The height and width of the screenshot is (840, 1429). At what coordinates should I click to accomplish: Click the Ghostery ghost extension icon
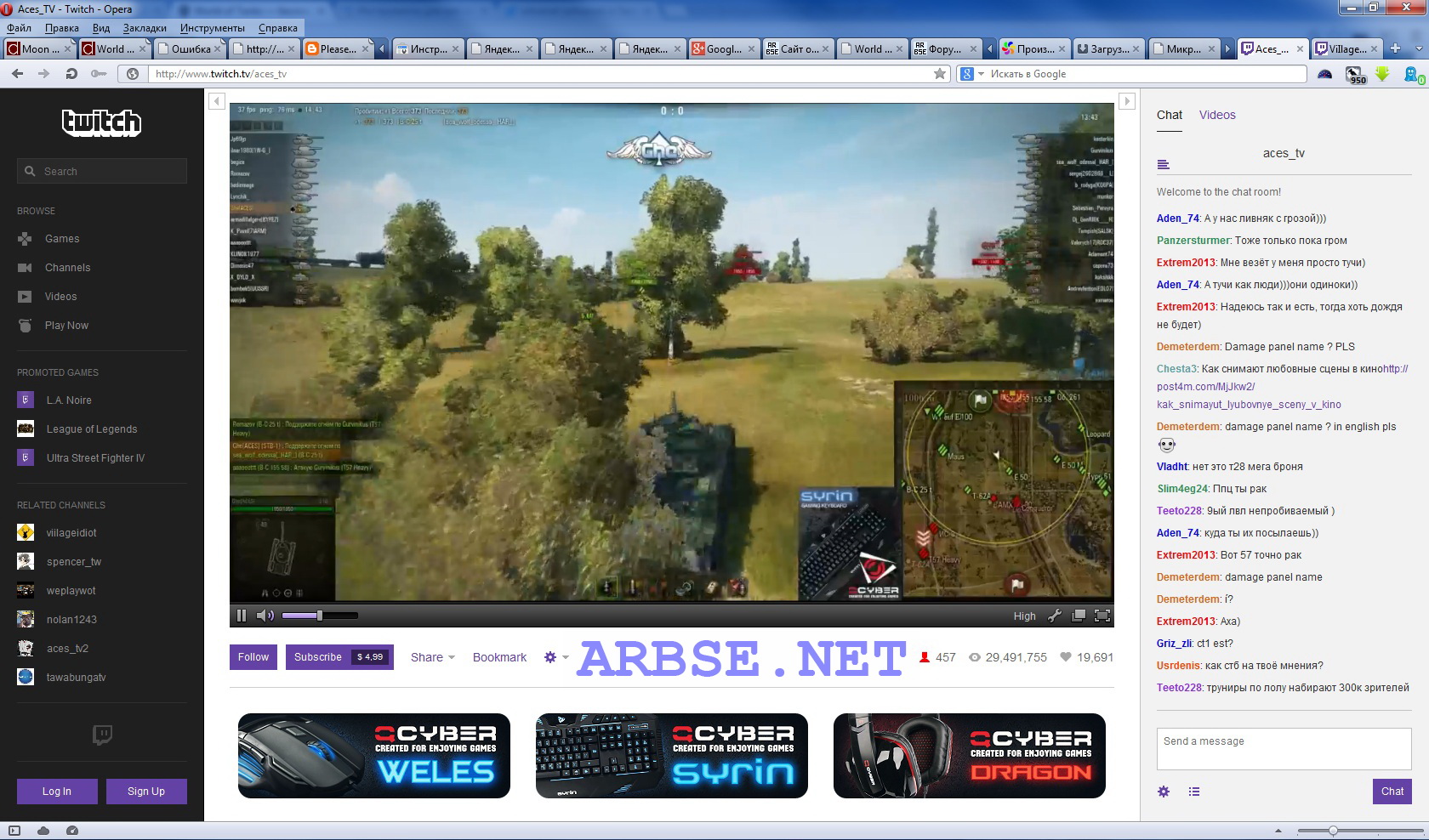click(x=1413, y=75)
